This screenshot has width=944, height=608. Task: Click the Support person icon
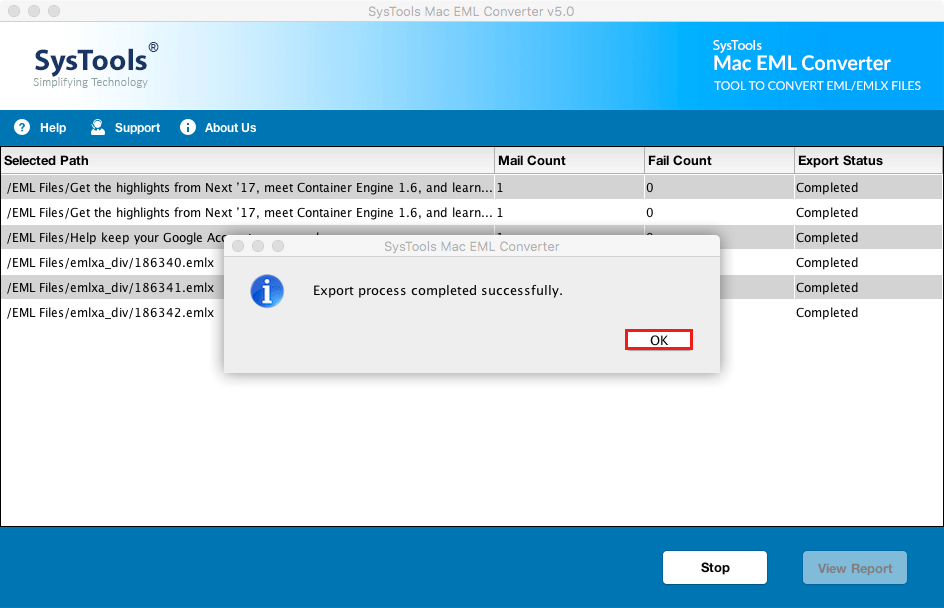coord(98,127)
